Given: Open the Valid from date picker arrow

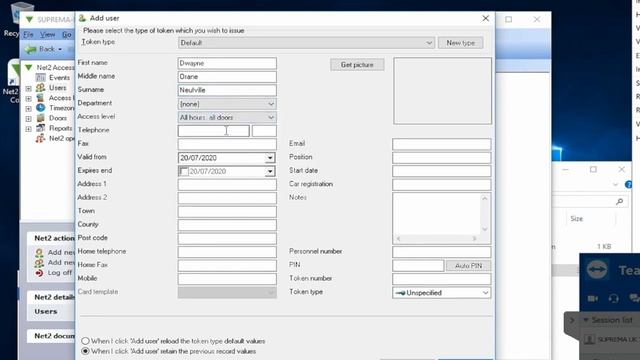Looking at the screenshot, I should click(270, 158).
